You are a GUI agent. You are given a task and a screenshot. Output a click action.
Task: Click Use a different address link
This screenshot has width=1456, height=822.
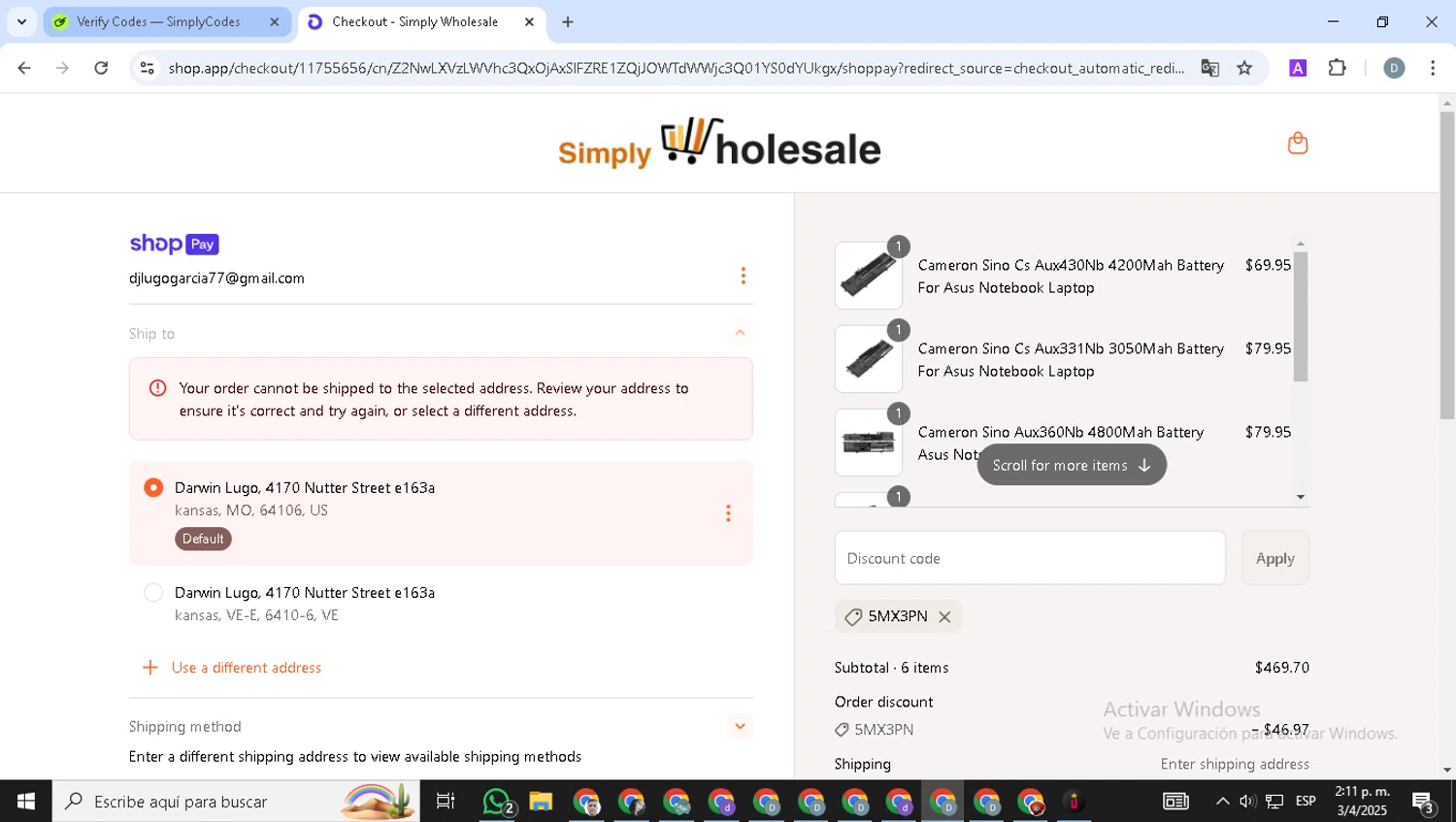[x=247, y=668]
